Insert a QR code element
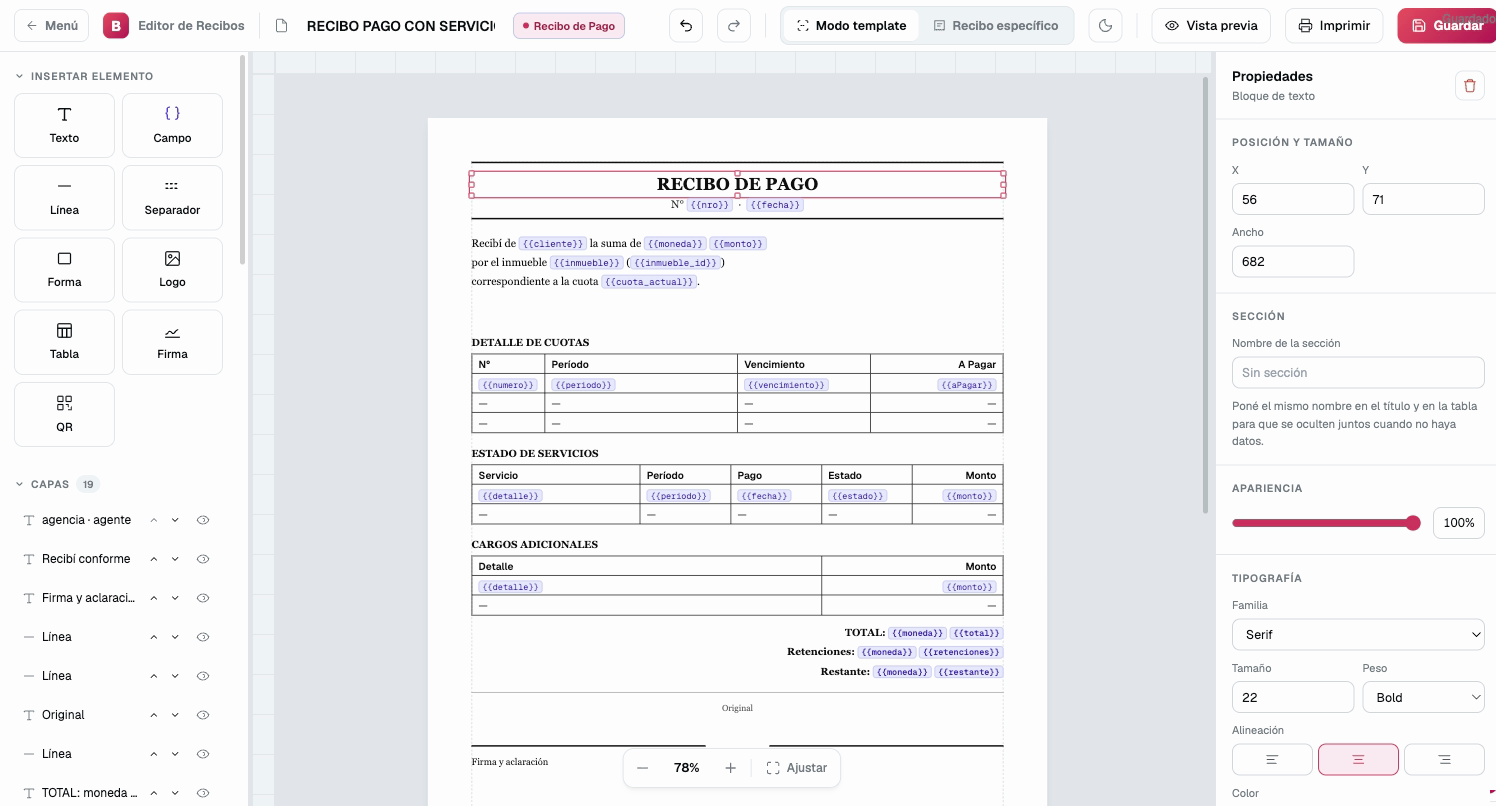Image resolution: width=1496 pixels, height=806 pixels. (64, 414)
